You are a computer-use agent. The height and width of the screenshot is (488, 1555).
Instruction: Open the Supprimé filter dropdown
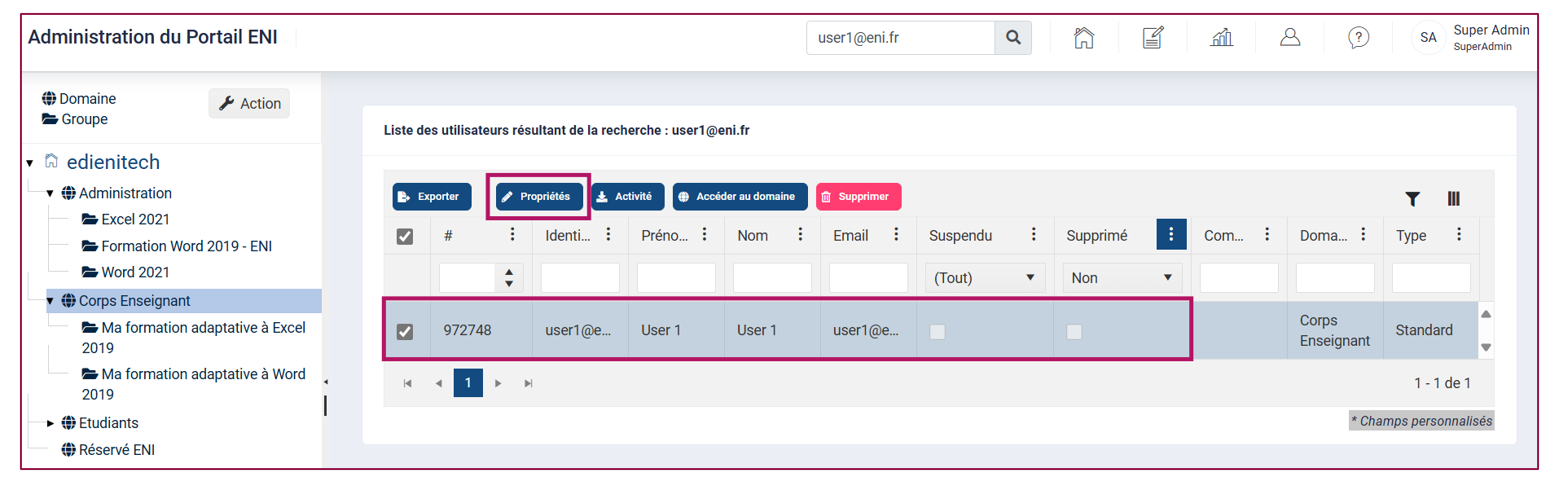(x=1122, y=277)
